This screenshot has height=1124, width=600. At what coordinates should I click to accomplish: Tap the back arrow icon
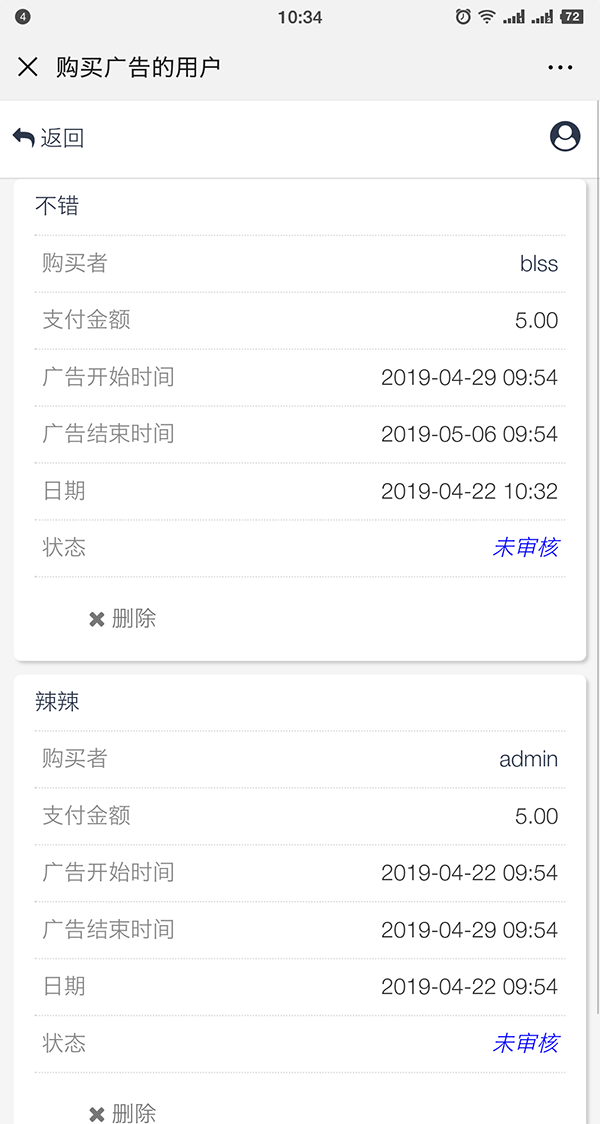point(24,137)
